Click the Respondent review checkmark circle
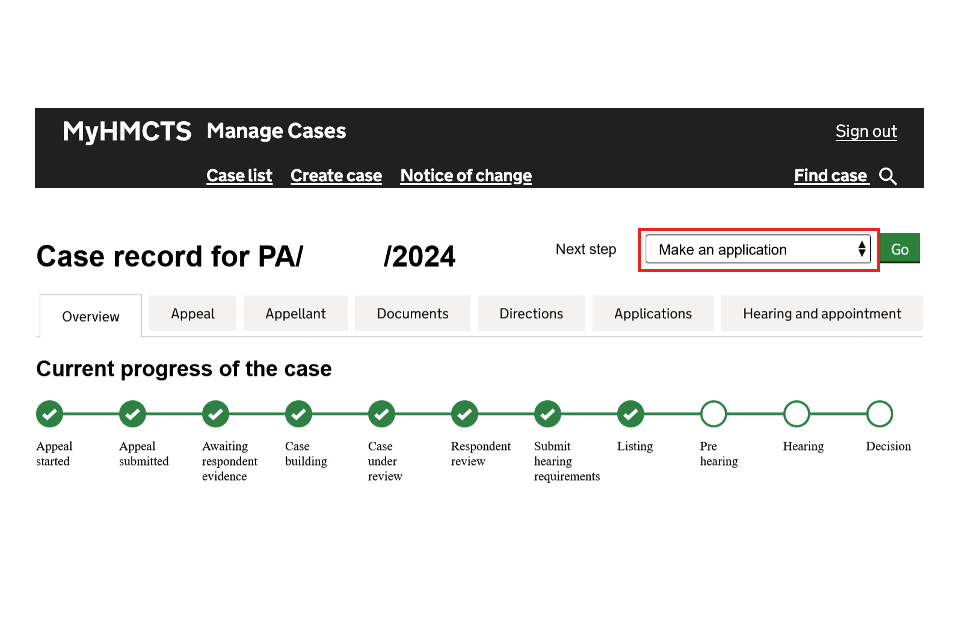 coord(464,413)
